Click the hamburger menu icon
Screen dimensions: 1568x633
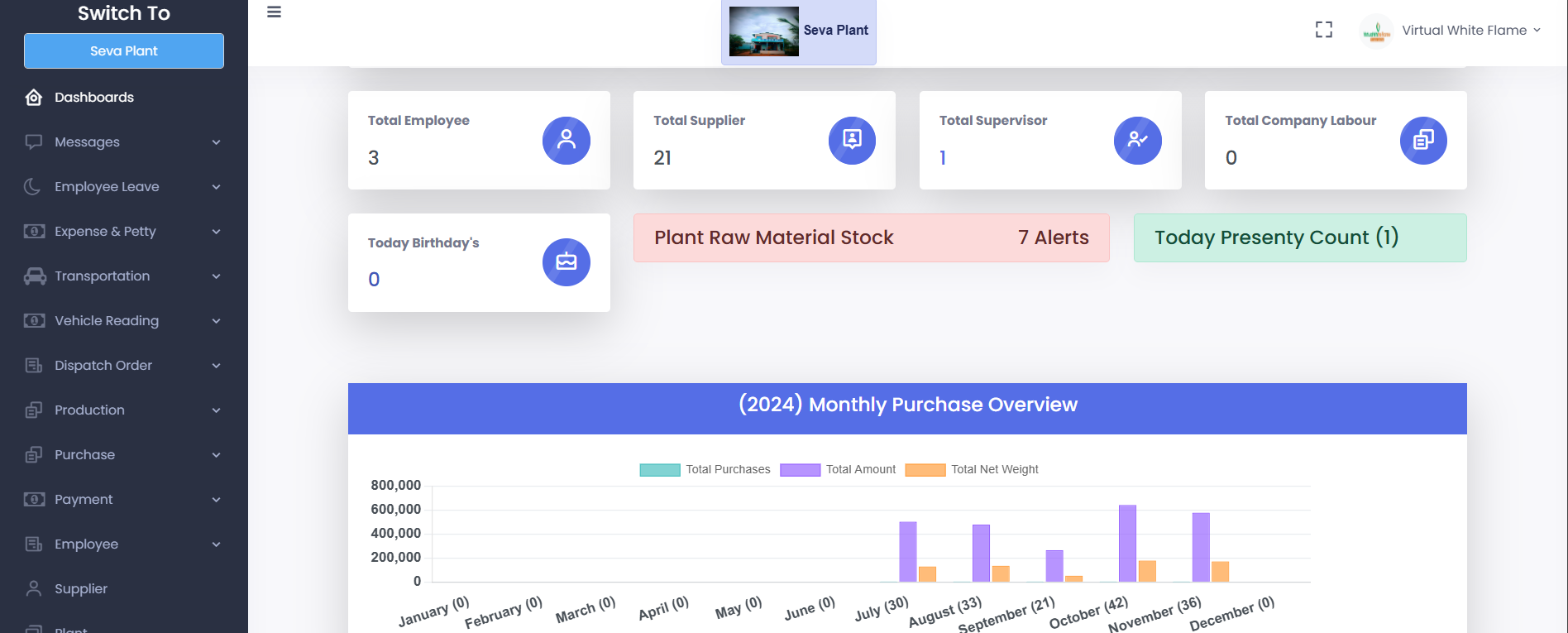[x=274, y=12]
